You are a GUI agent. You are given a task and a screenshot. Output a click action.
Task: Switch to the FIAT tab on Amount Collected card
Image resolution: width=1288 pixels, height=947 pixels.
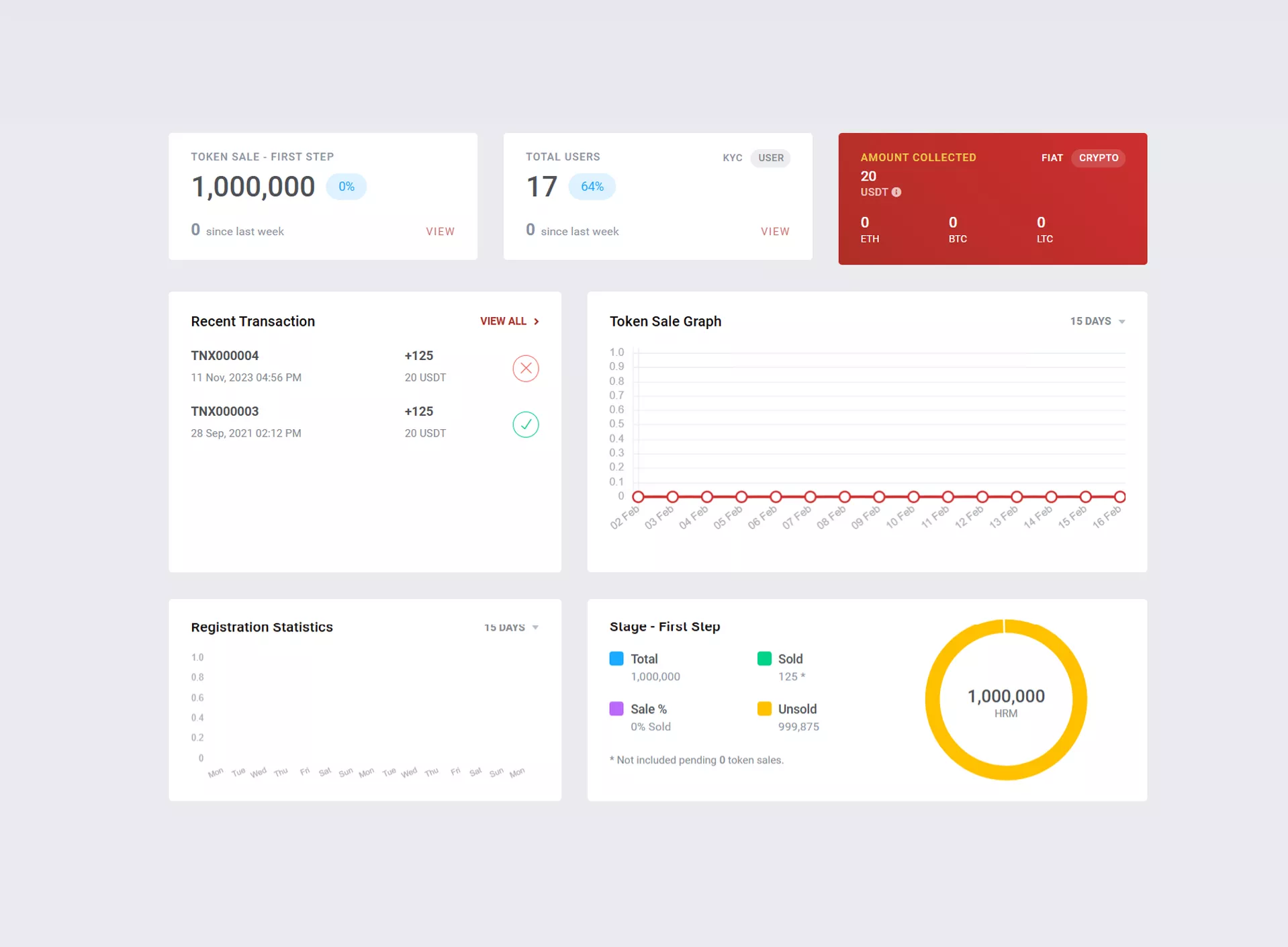click(x=1051, y=158)
